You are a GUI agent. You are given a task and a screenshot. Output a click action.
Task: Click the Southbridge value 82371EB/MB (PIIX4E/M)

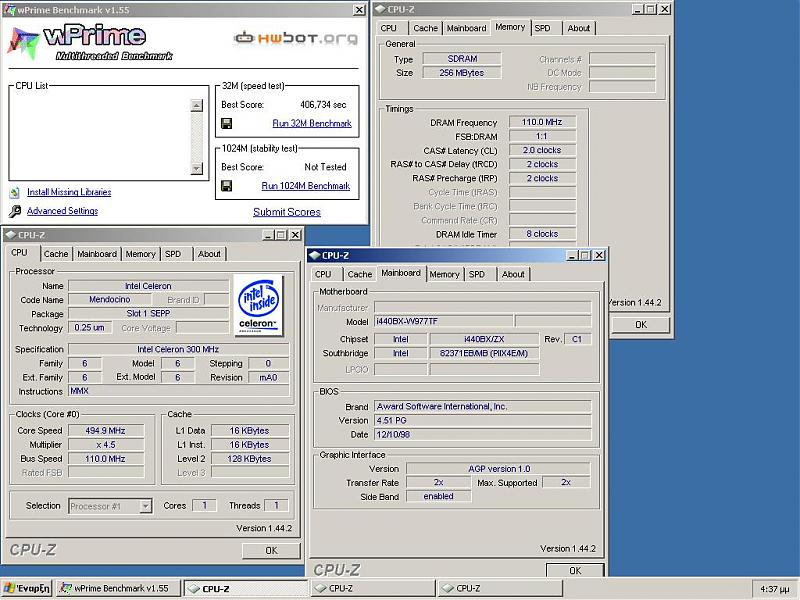click(x=484, y=353)
